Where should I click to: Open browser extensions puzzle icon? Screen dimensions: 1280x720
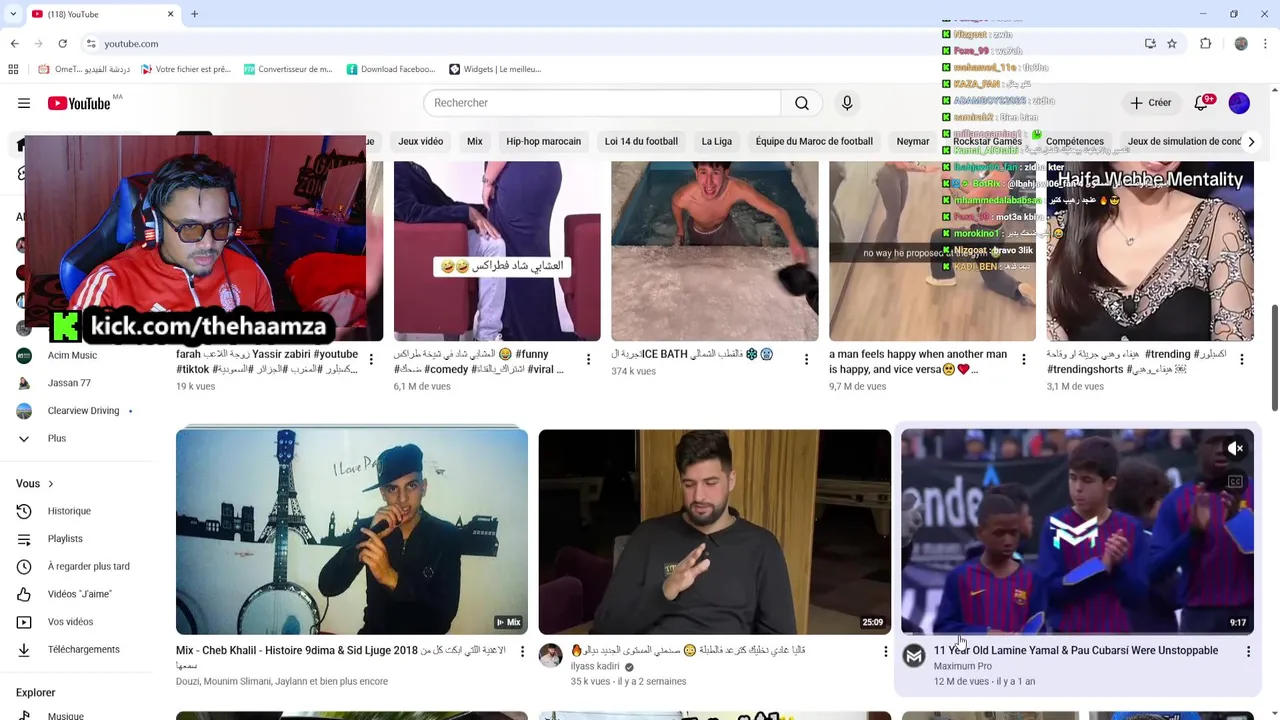[1205, 44]
